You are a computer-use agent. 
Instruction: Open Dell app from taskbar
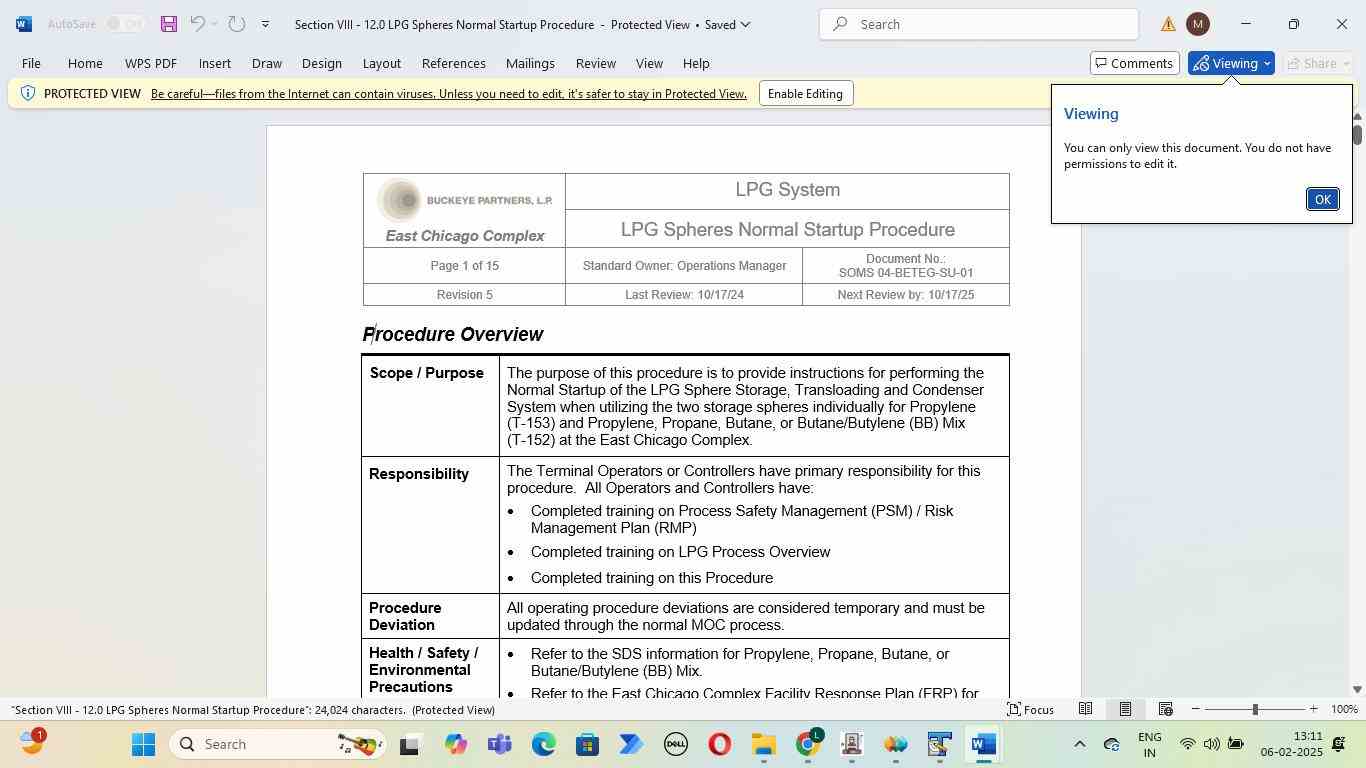pyautogui.click(x=676, y=744)
